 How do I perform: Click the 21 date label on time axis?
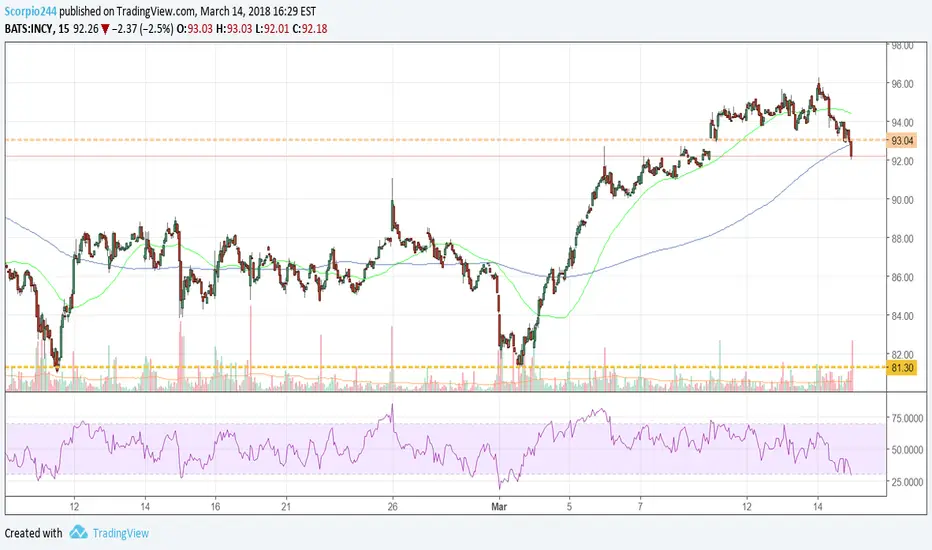tap(286, 507)
